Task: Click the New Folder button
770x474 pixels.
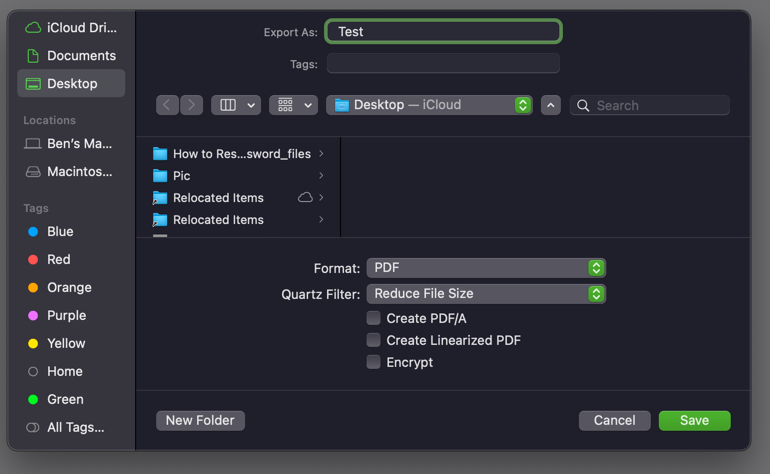Action: (200, 421)
